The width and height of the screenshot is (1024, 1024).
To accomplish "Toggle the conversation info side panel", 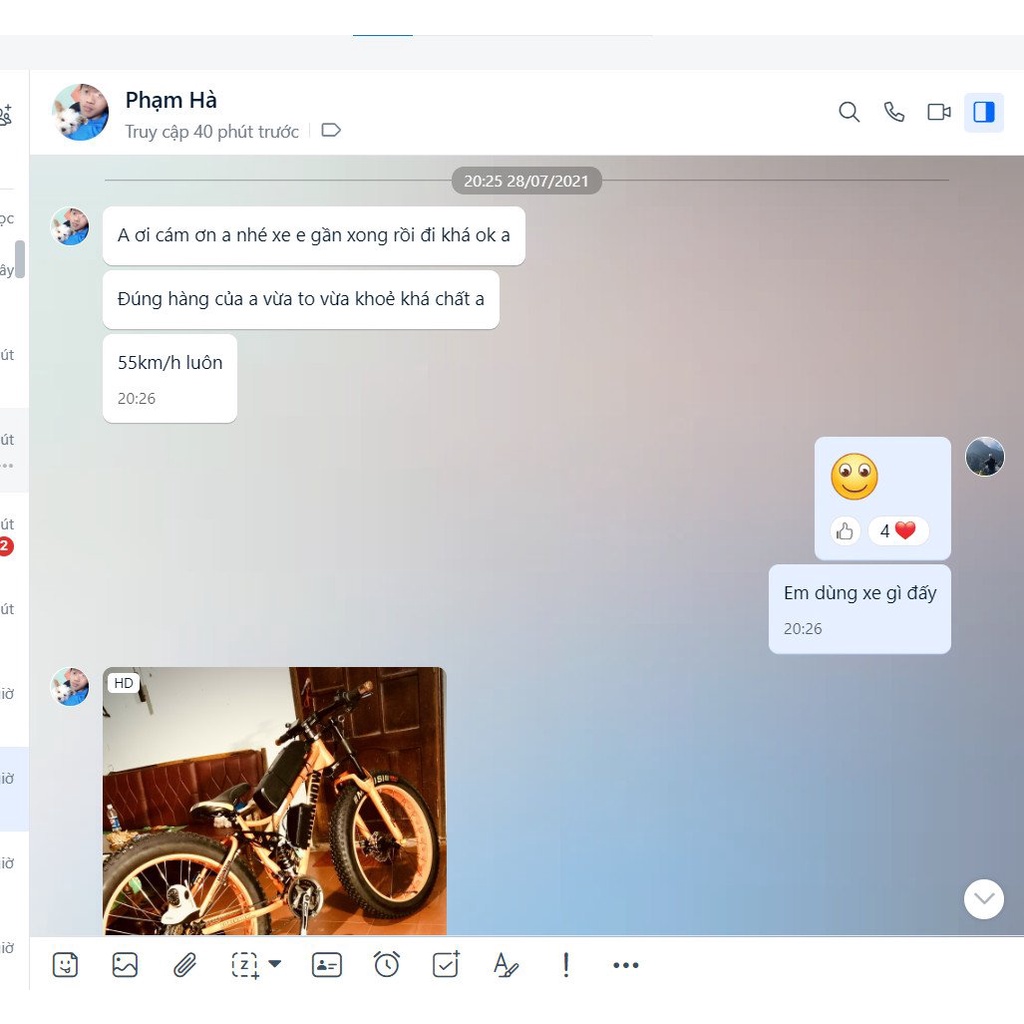I will [x=984, y=112].
